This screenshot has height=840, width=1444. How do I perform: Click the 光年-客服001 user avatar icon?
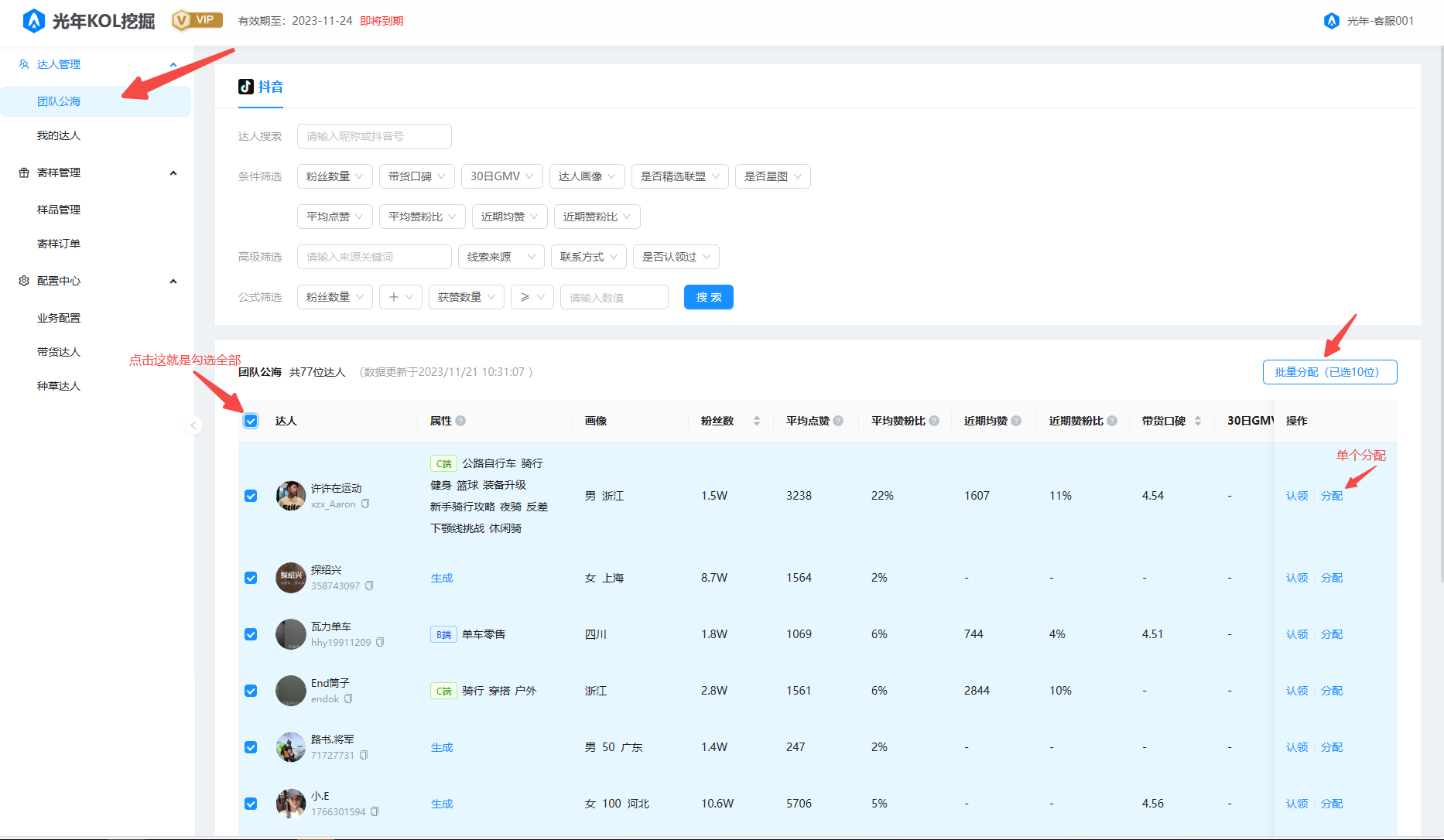tap(1331, 21)
